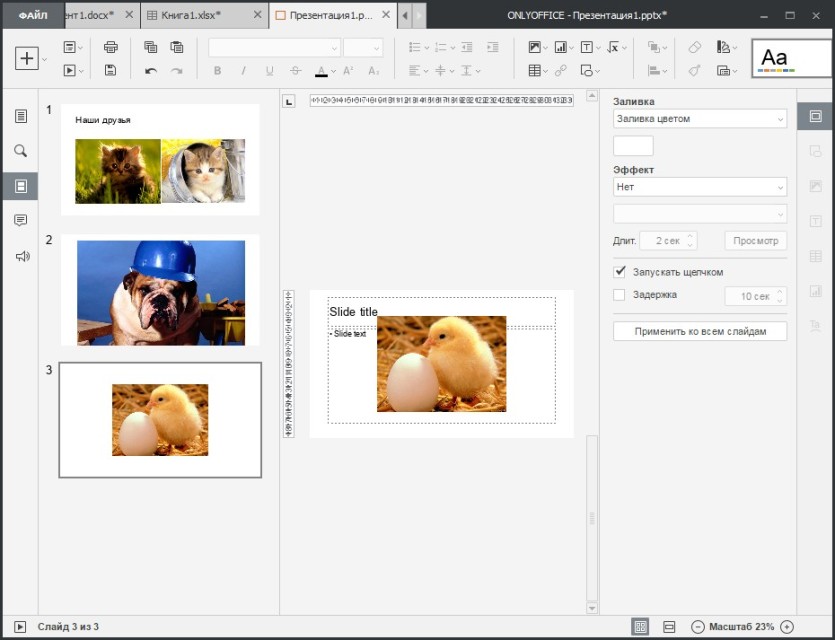Open the "Эффект" dropdown showing "Нет"
The width and height of the screenshot is (835, 640).
[700, 187]
